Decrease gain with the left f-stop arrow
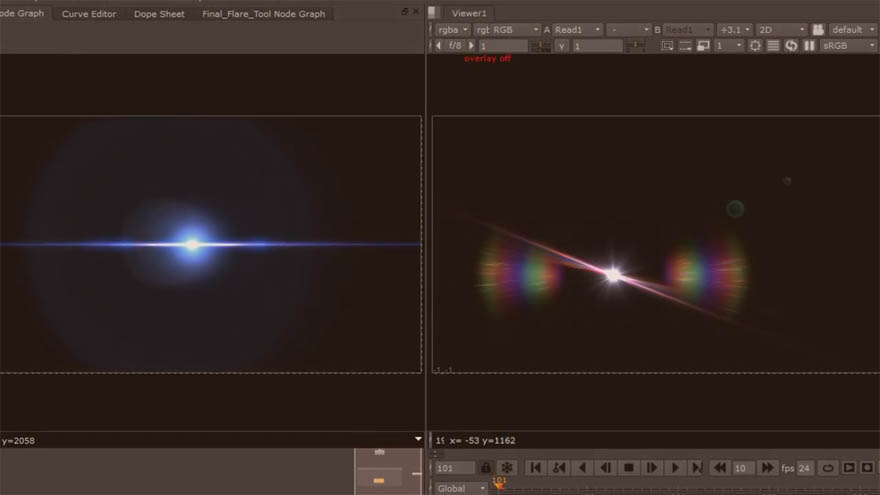This screenshot has height=495, width=880. coord(439,45)
